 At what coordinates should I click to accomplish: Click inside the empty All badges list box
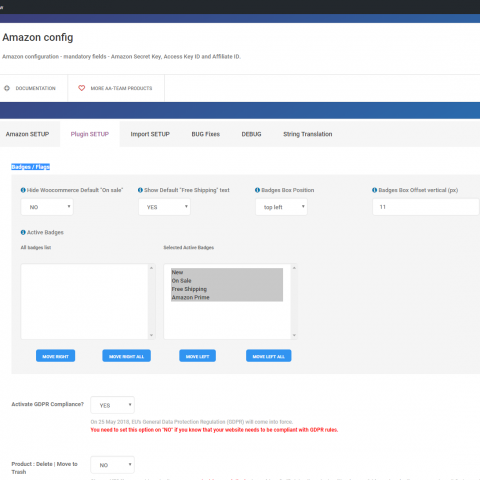click(84, 302)
